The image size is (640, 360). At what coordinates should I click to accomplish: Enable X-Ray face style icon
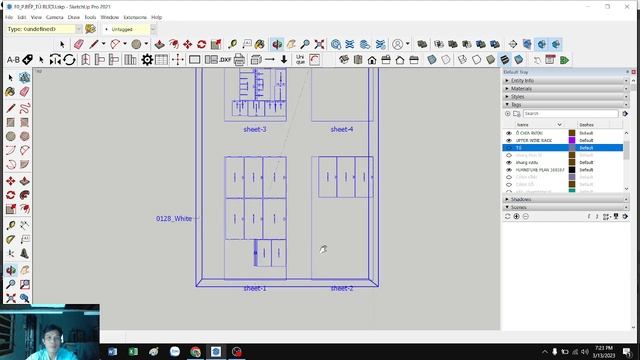point(432,60)
